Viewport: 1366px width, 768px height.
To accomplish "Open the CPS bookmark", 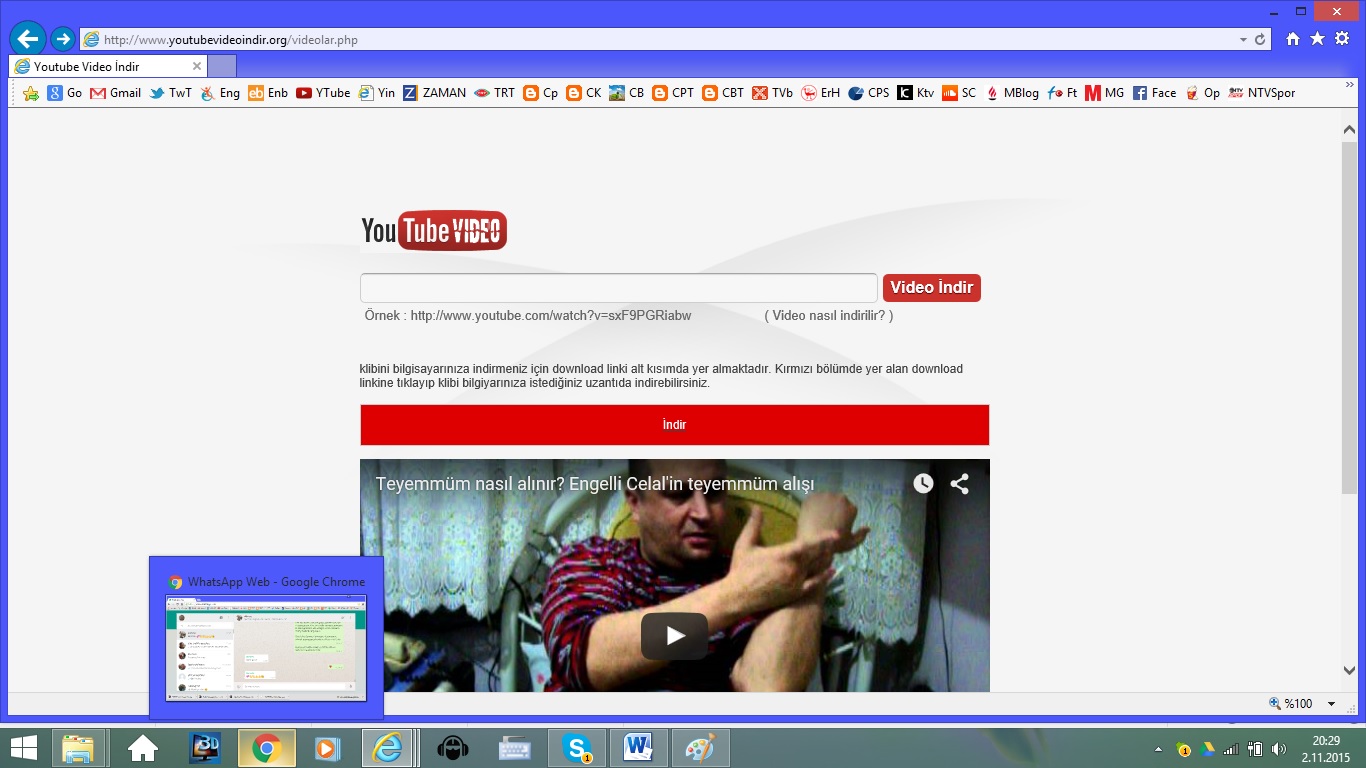I will tap(869, 93).
